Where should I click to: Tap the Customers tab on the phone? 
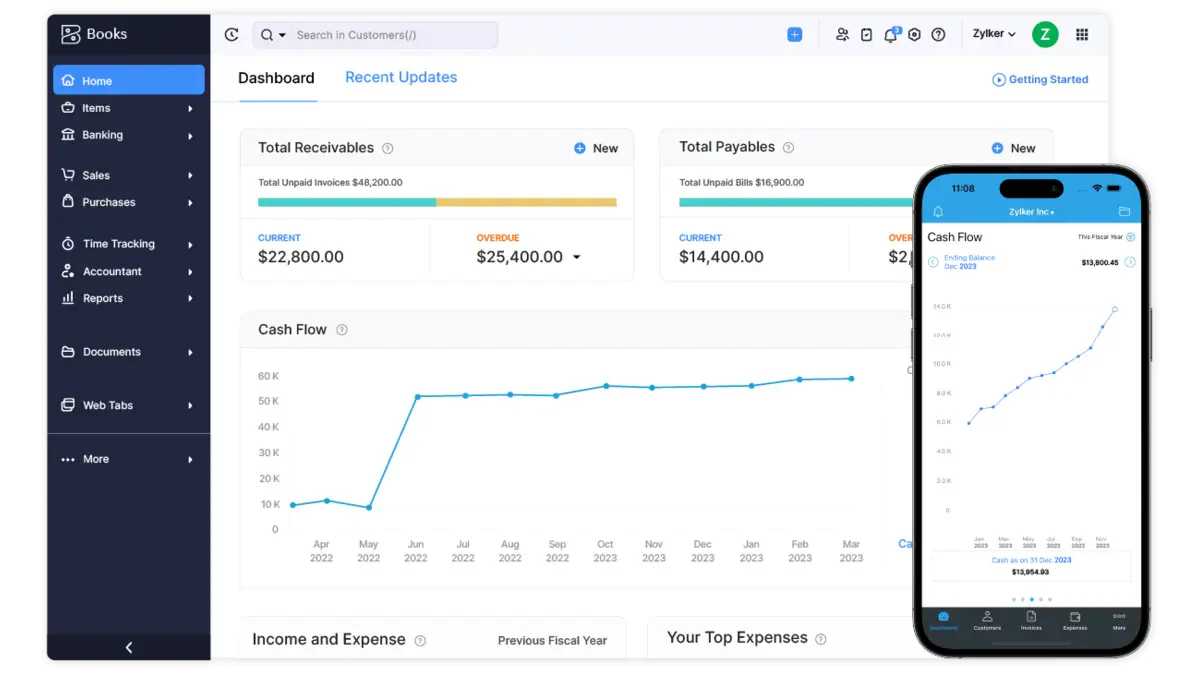(987, 620)
